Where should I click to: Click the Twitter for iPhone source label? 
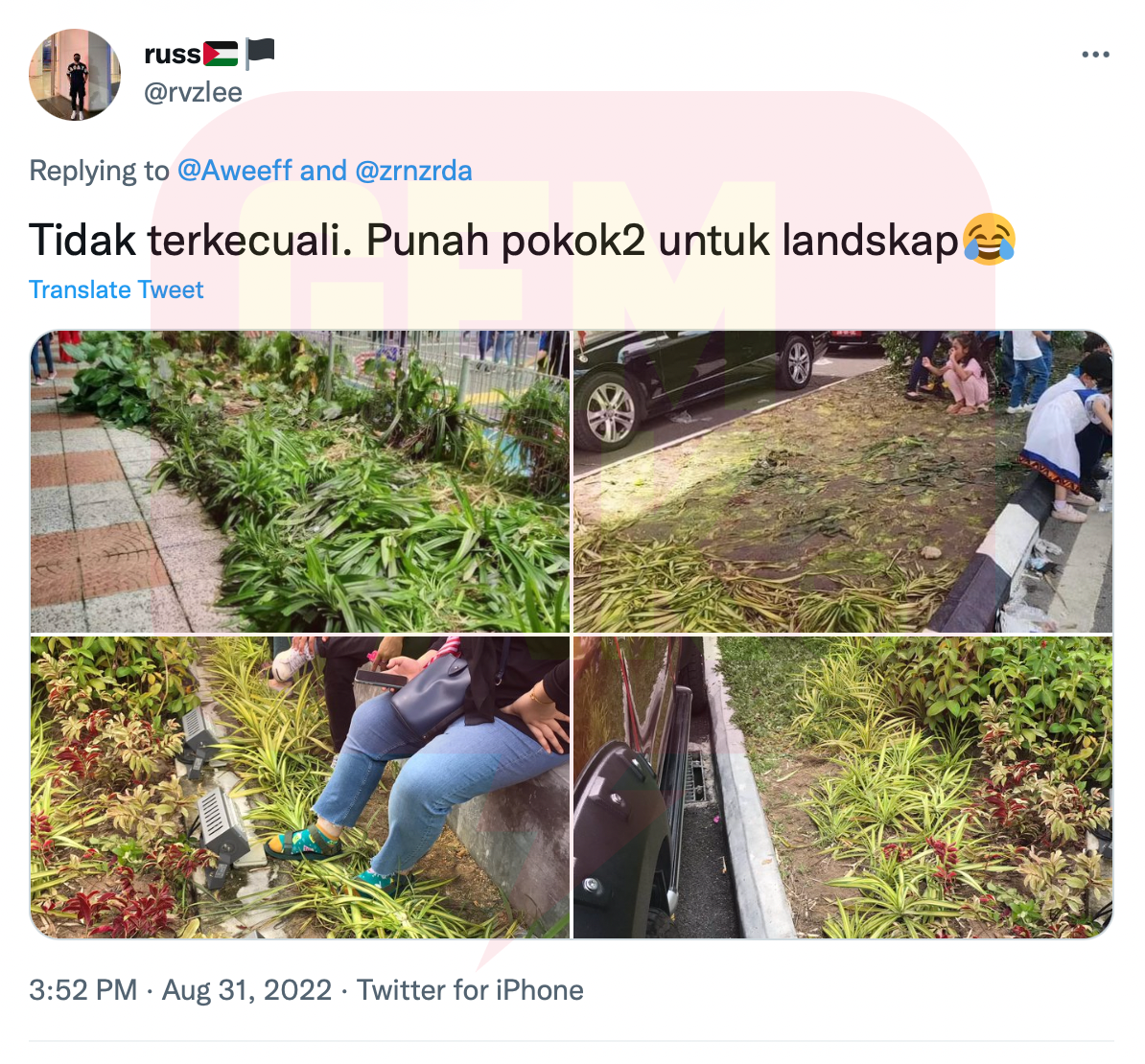[x=470, y=990]
